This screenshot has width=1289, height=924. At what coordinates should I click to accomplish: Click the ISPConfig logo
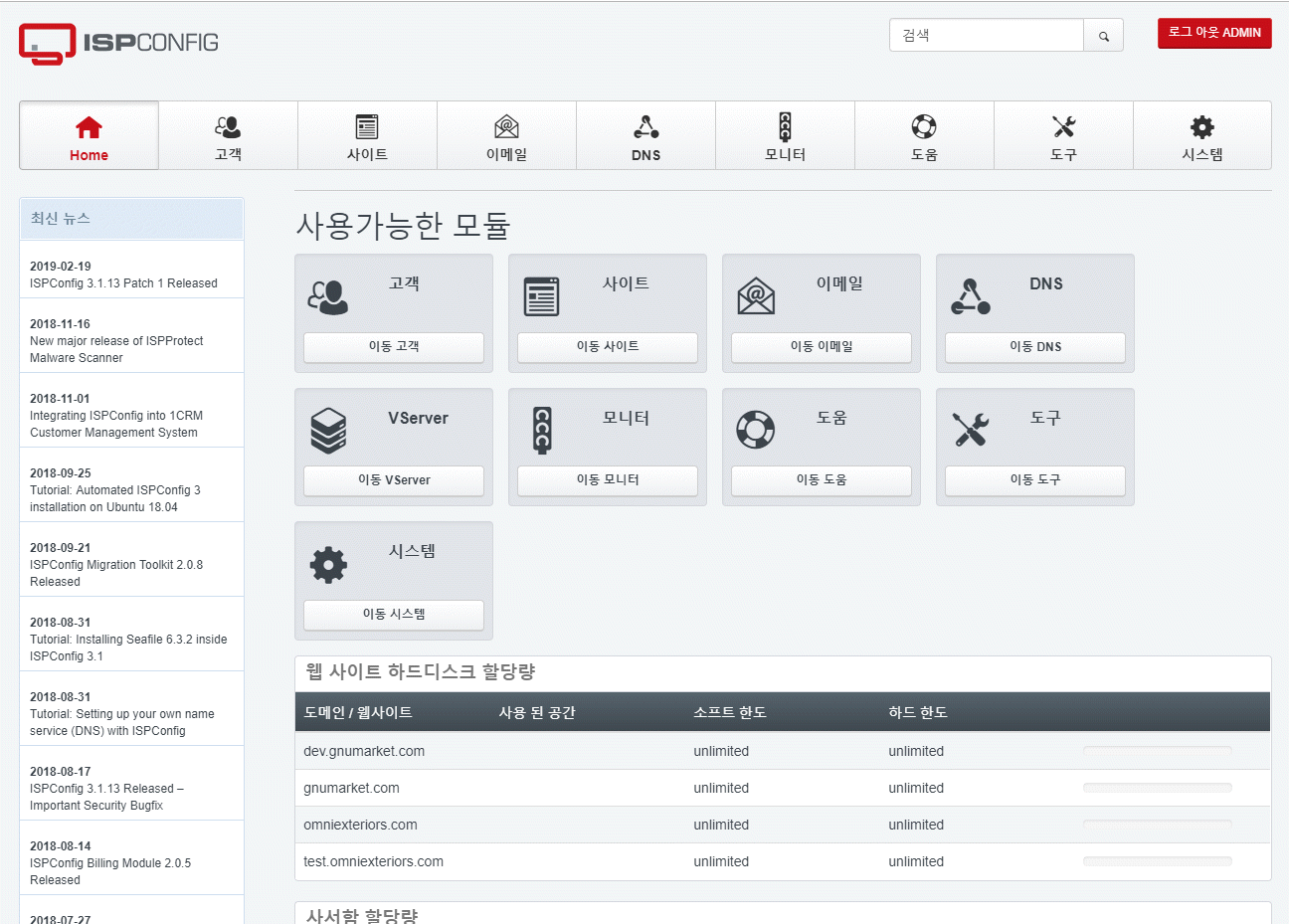118,43
